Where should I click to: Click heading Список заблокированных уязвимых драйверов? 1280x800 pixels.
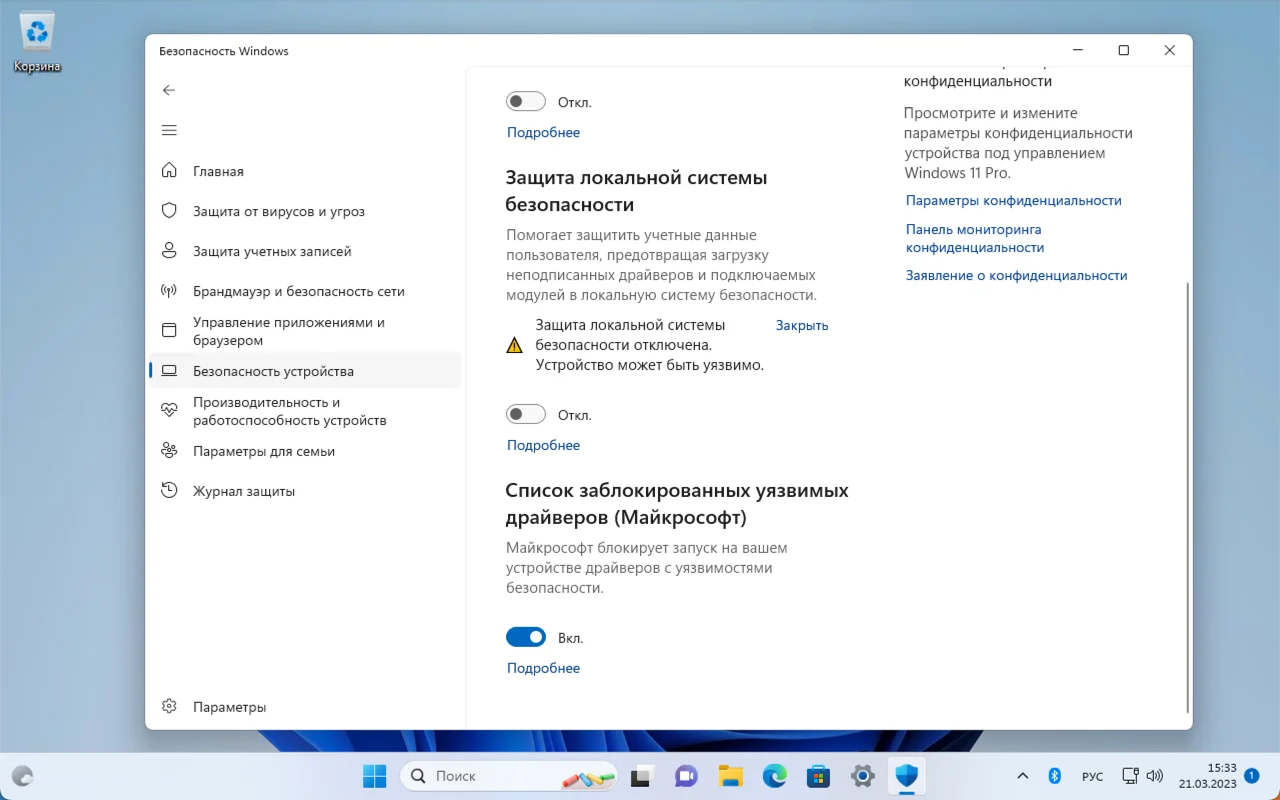tap(677, 504)
